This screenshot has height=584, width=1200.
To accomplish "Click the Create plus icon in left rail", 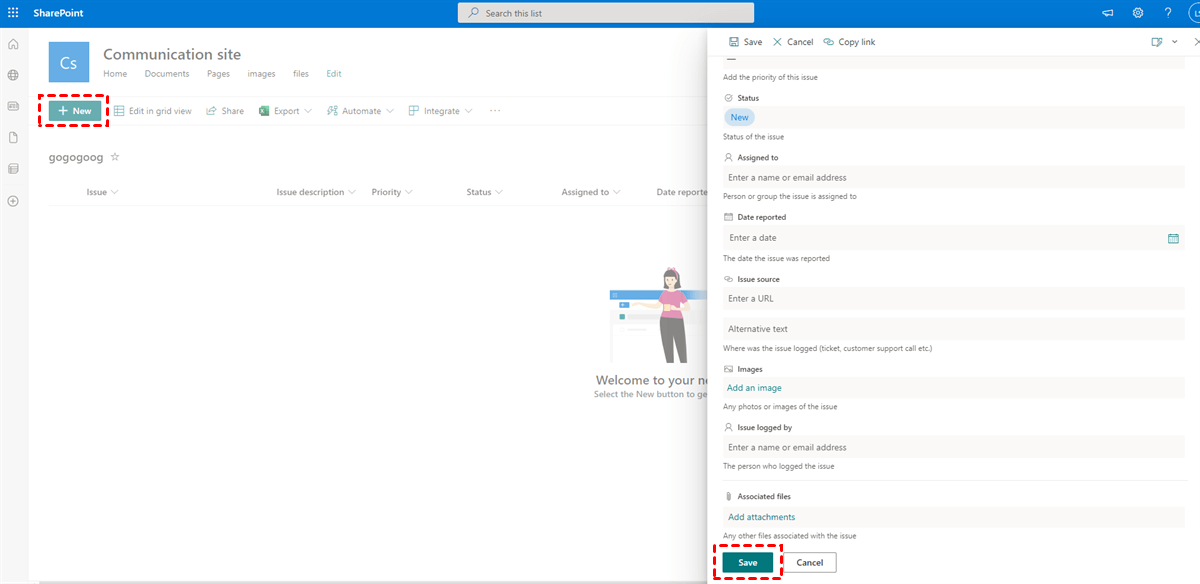I will (13, 201).
